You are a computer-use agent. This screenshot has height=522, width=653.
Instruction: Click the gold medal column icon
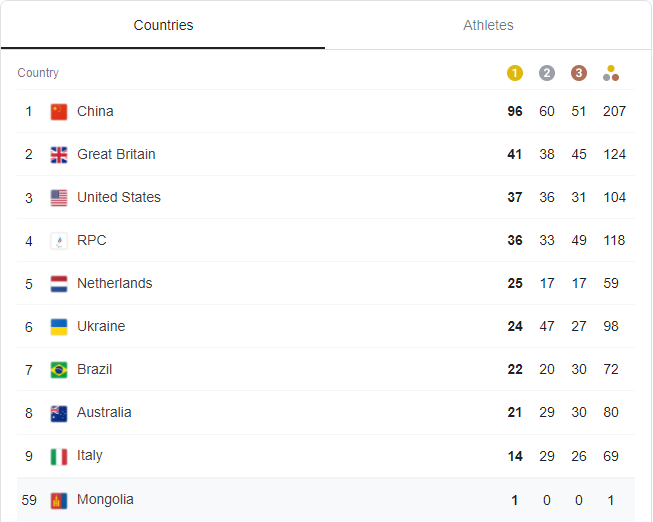tap(515, 73)
